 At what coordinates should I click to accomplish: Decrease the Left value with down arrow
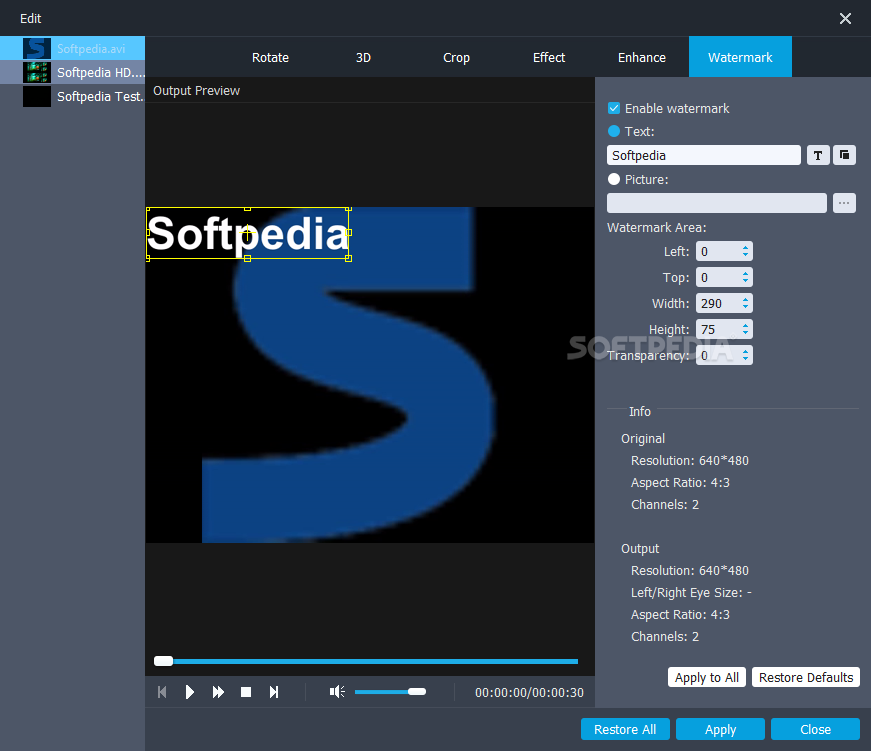point(745,255)
